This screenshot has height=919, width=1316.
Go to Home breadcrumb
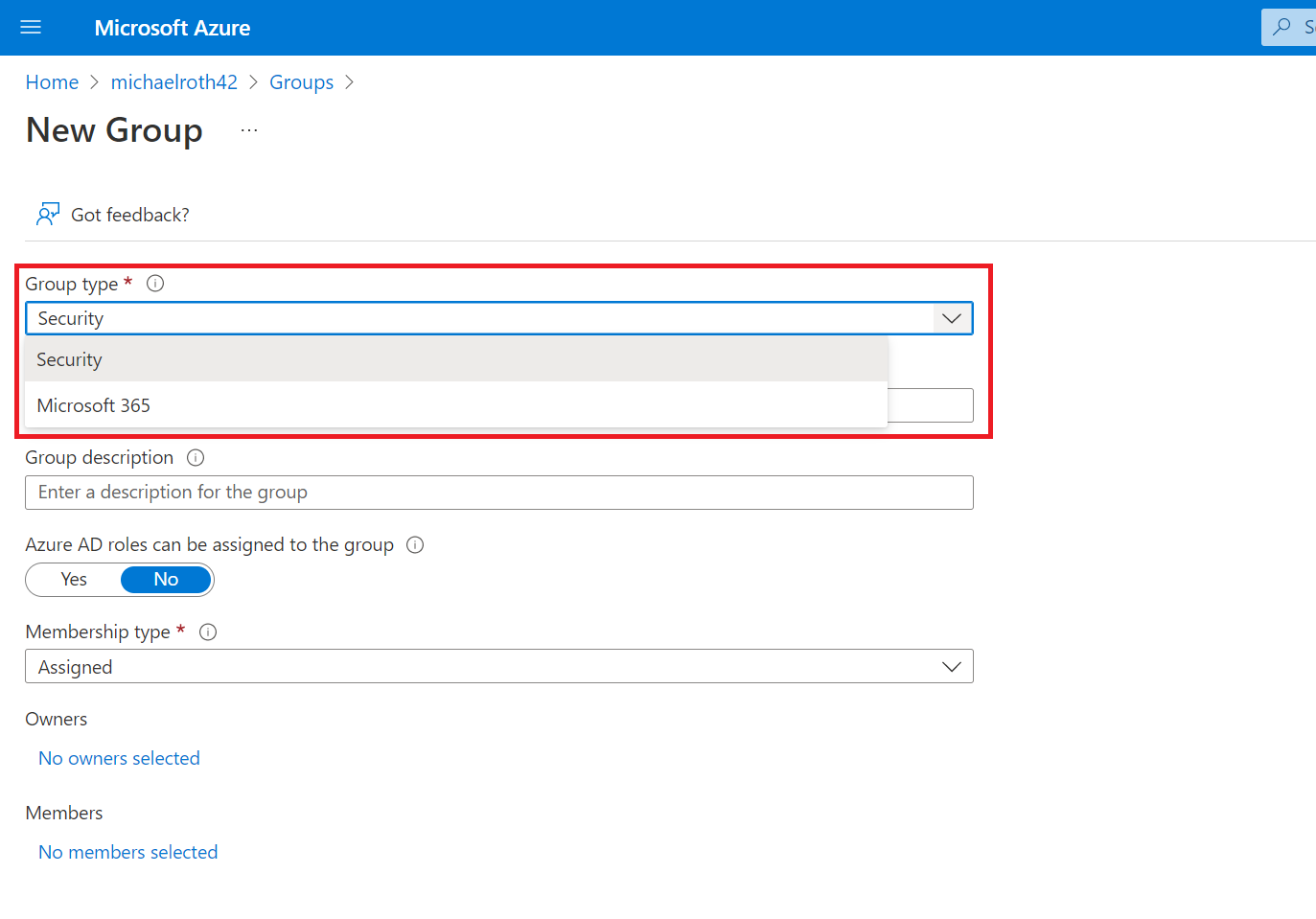click(x=52, y=82)
